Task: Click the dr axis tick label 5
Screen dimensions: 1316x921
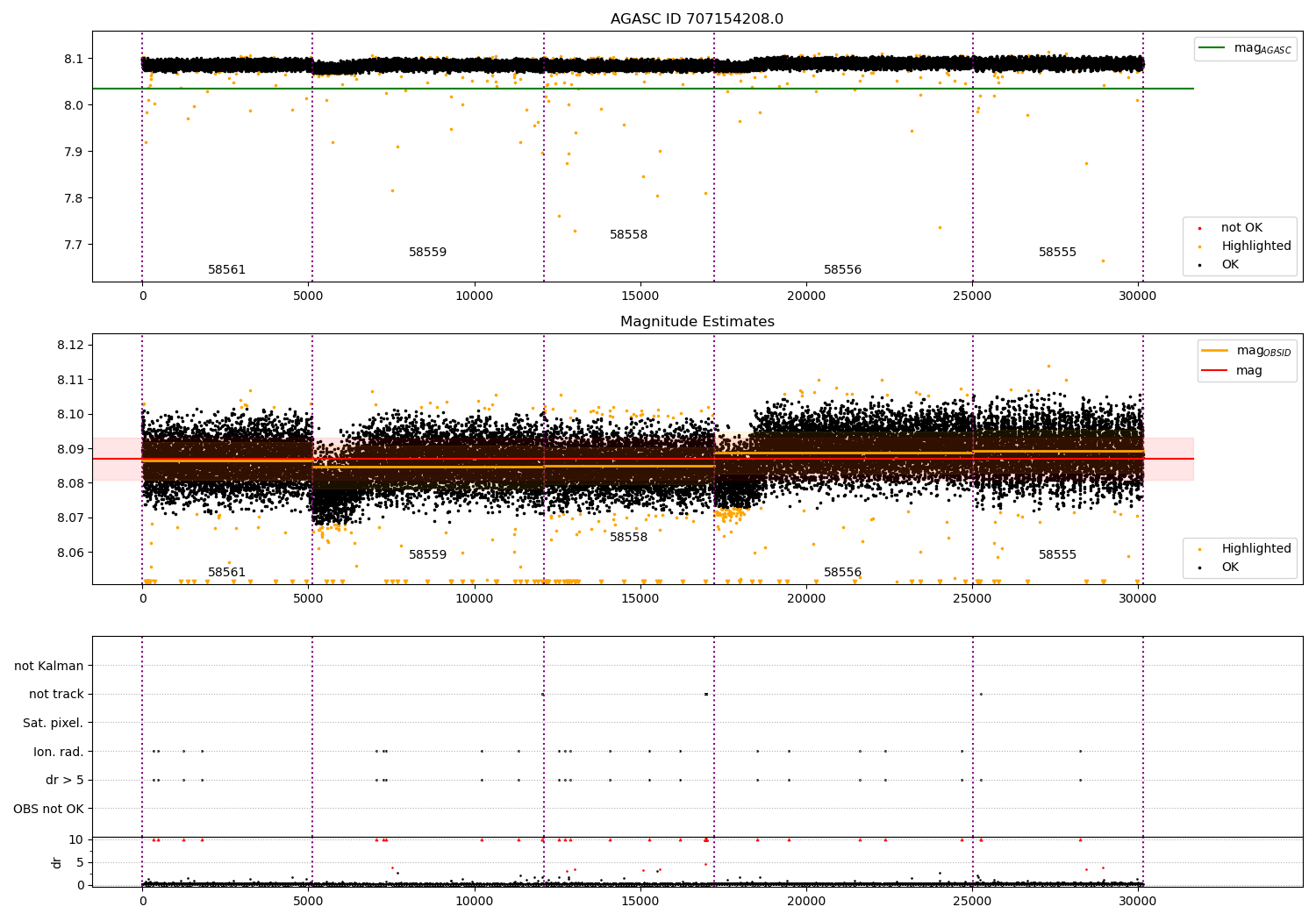Action: pyautogui.click(x=81, y=863)
